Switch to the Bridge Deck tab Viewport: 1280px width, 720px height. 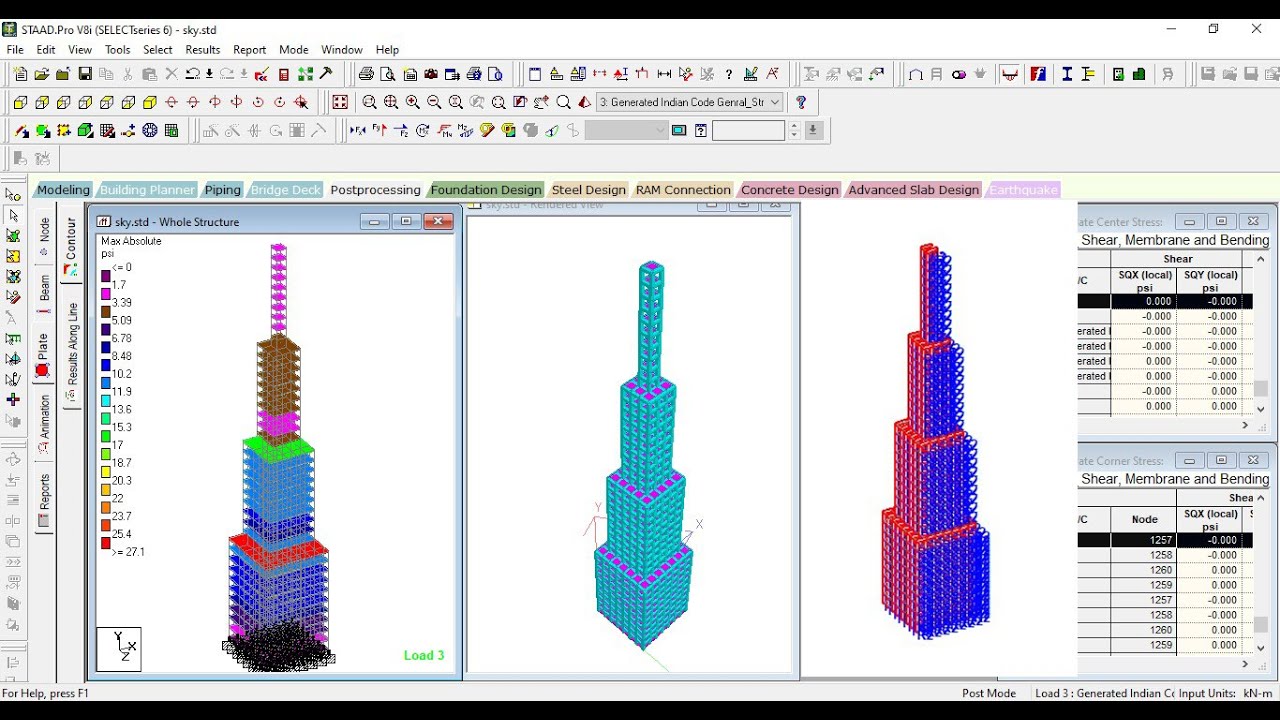[x=286, y=189]
